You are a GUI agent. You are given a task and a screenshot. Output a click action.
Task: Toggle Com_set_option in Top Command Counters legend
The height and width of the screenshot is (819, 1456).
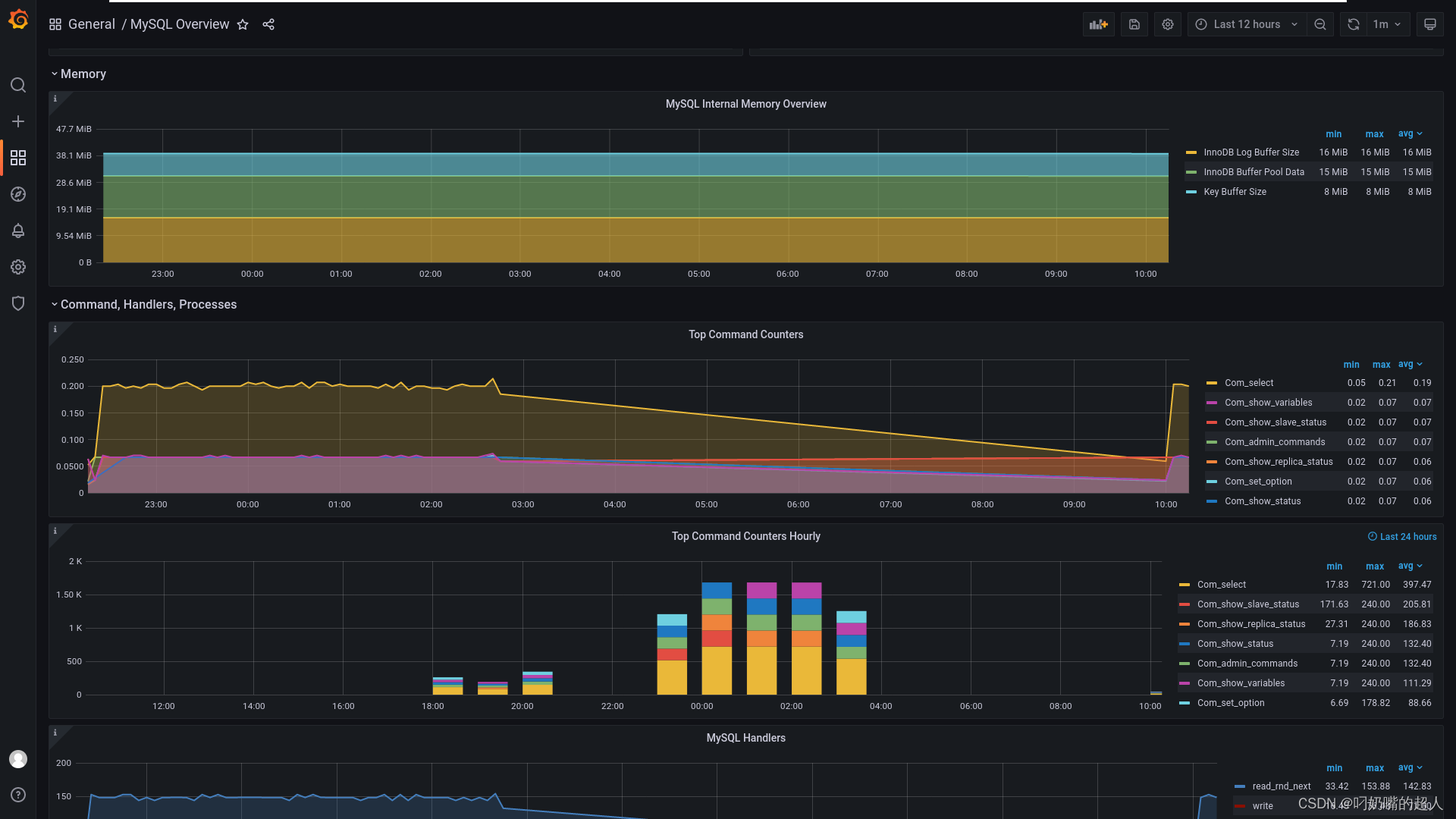pyautogui.click(x=1258, y=482)
